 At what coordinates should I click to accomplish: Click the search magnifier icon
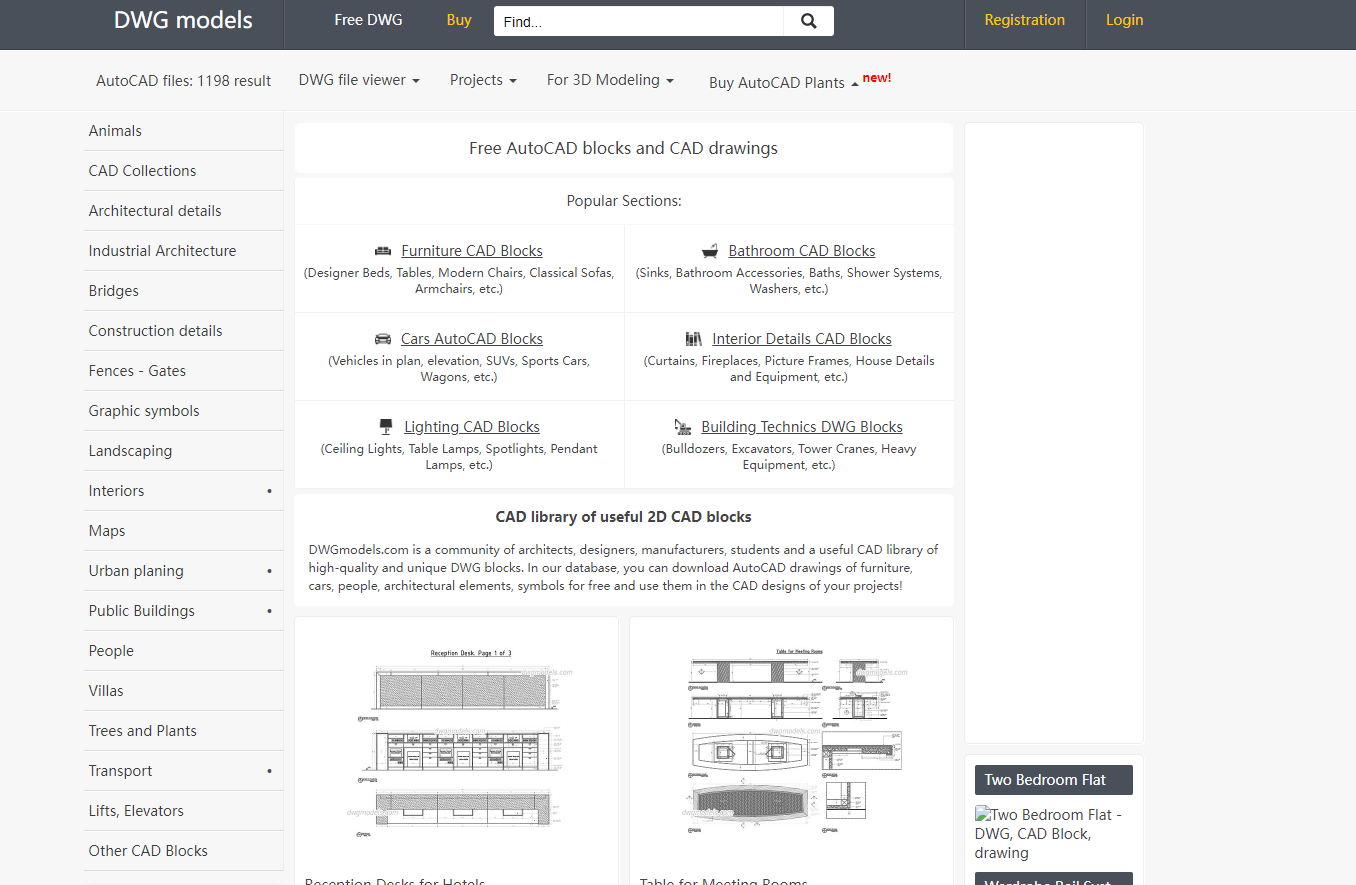807,20
